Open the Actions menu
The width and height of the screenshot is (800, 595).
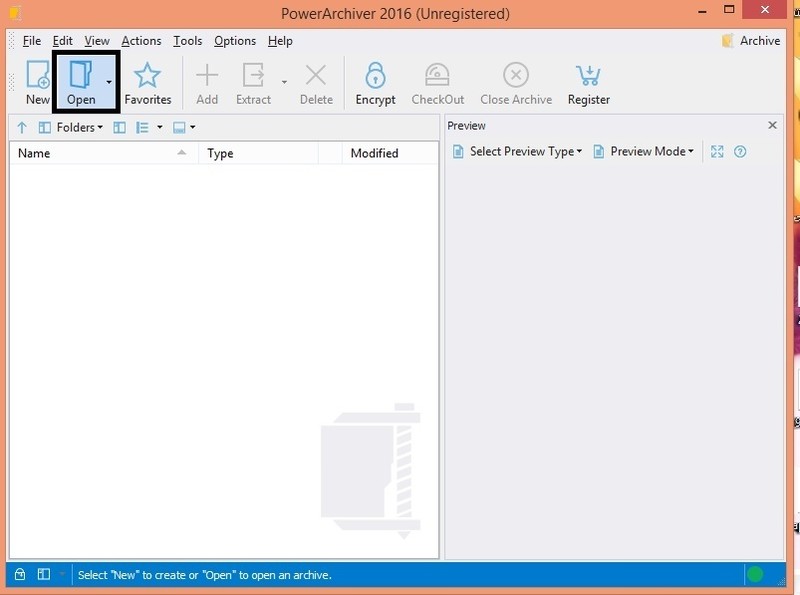[x=141, y=41]
